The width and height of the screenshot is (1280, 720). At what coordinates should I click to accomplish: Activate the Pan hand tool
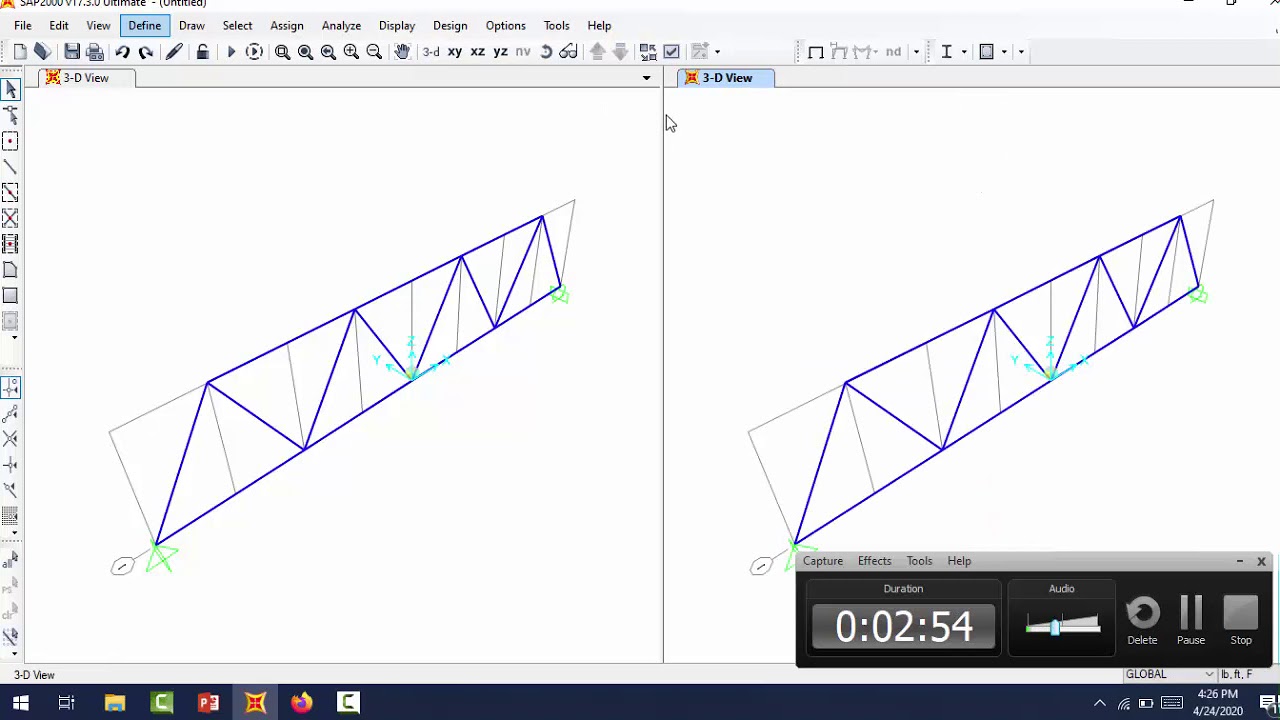[x=402, y=52]
